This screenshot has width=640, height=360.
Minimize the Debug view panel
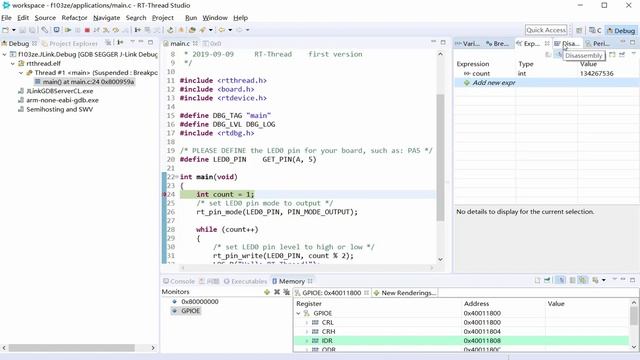point(141,42)
